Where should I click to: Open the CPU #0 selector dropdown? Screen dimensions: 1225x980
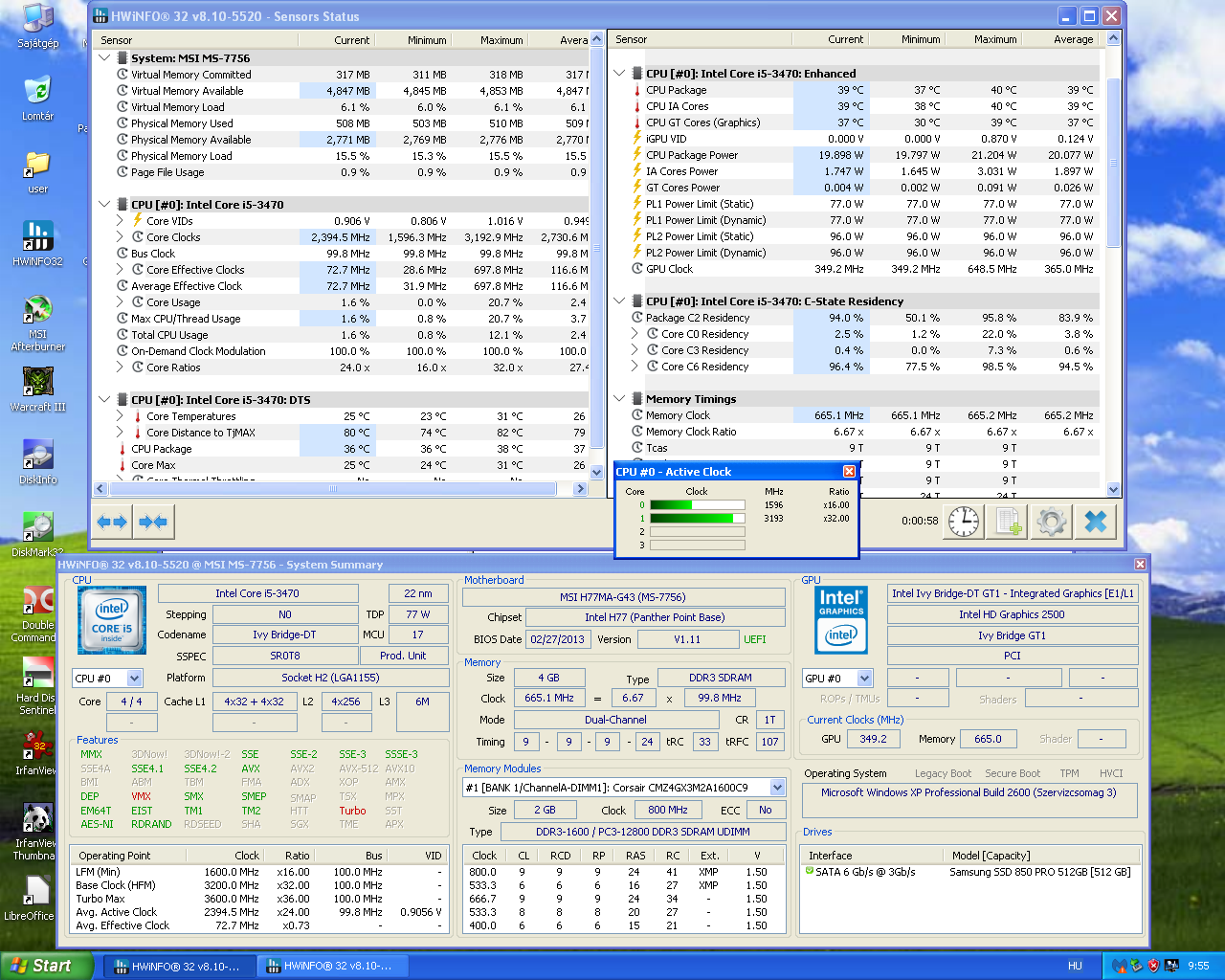134,678
